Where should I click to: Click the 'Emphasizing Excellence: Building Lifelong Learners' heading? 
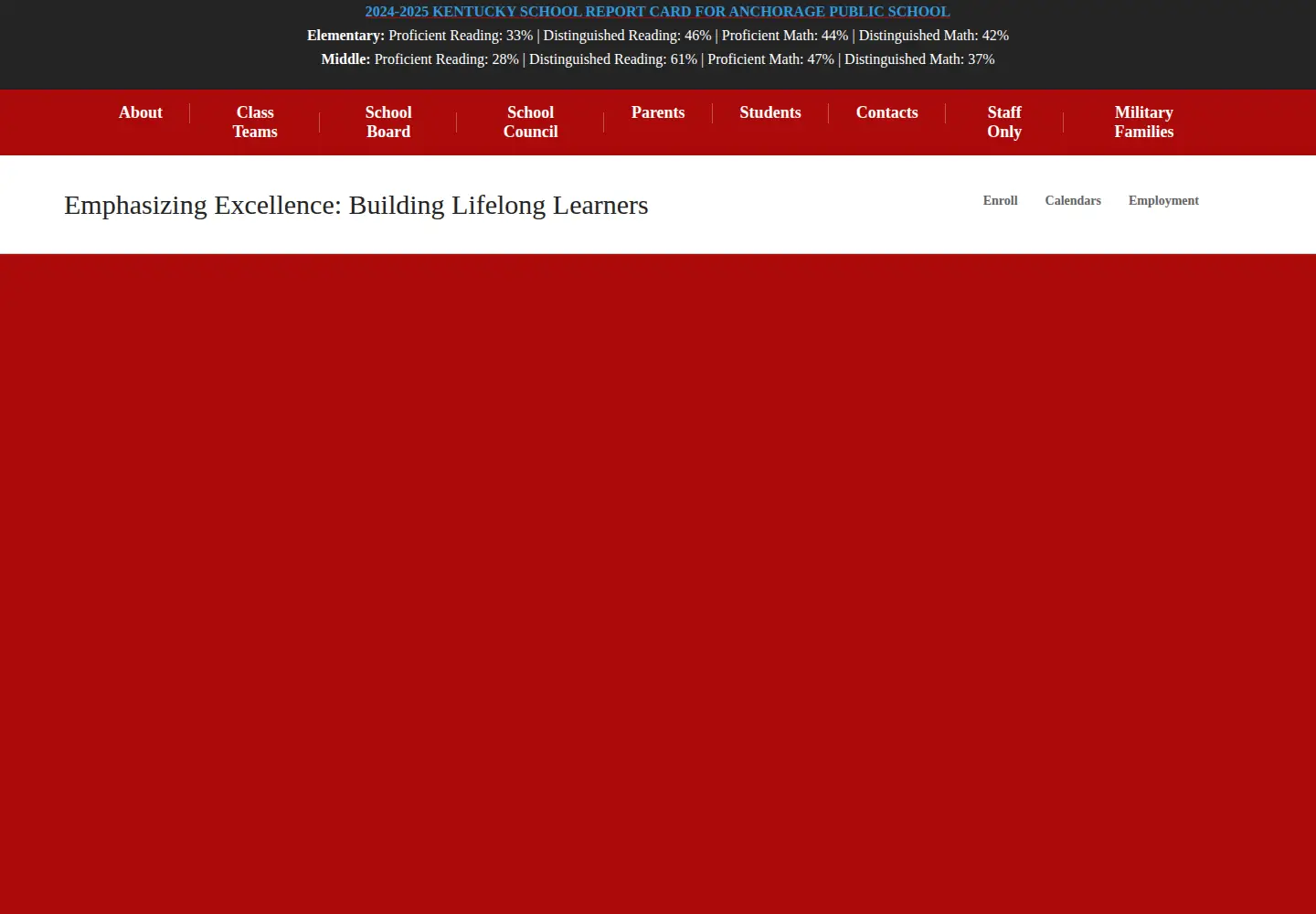356,205
